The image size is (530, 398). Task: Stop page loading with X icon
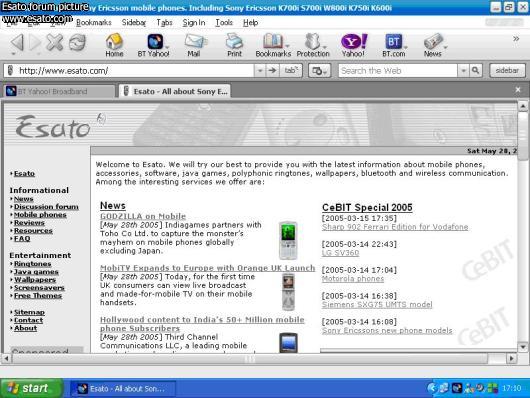[x=55, y=43]
